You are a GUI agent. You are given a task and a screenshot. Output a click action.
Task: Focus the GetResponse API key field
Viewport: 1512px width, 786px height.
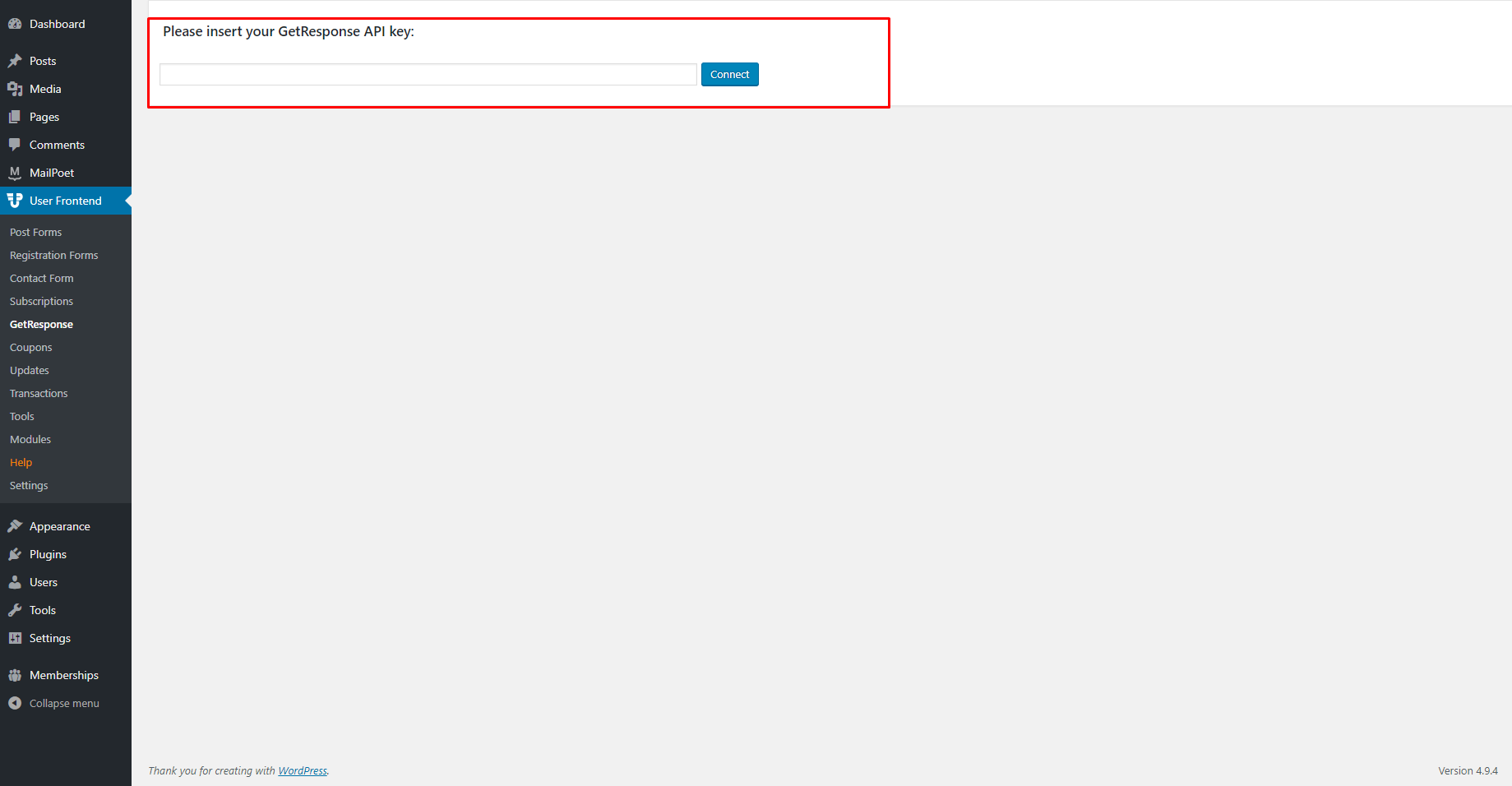coord(428,74)
